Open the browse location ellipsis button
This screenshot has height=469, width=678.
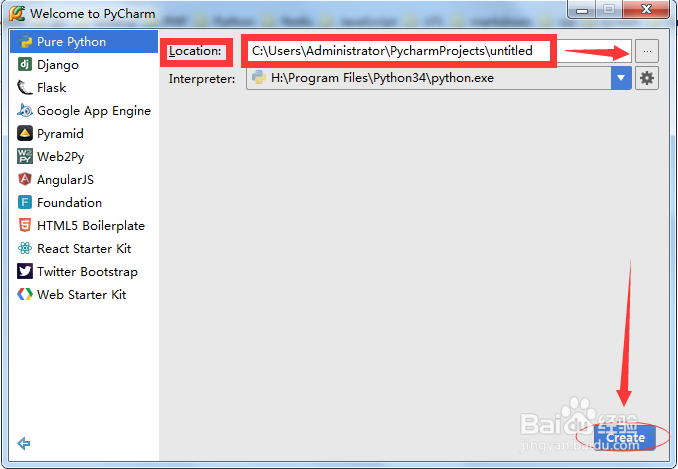point(647,51)
